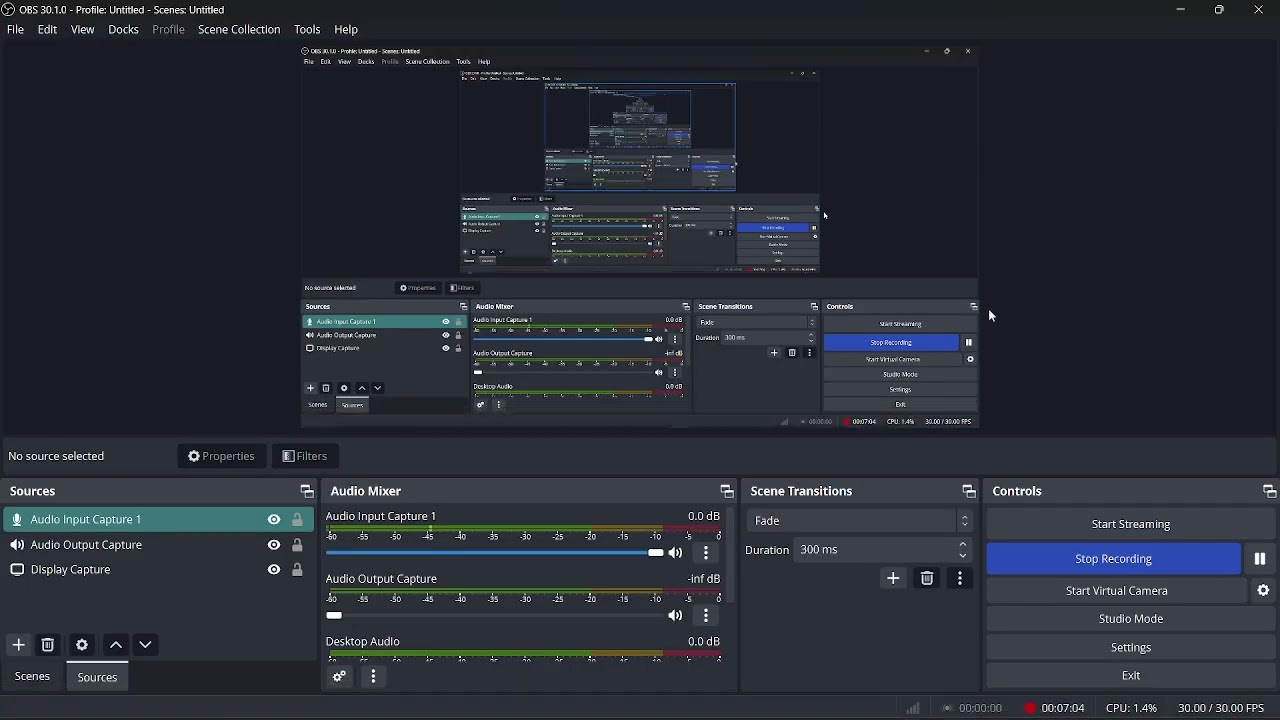Open Settings from Controls
Screen dimensions: 1280x720
[x=1131, y=648]
